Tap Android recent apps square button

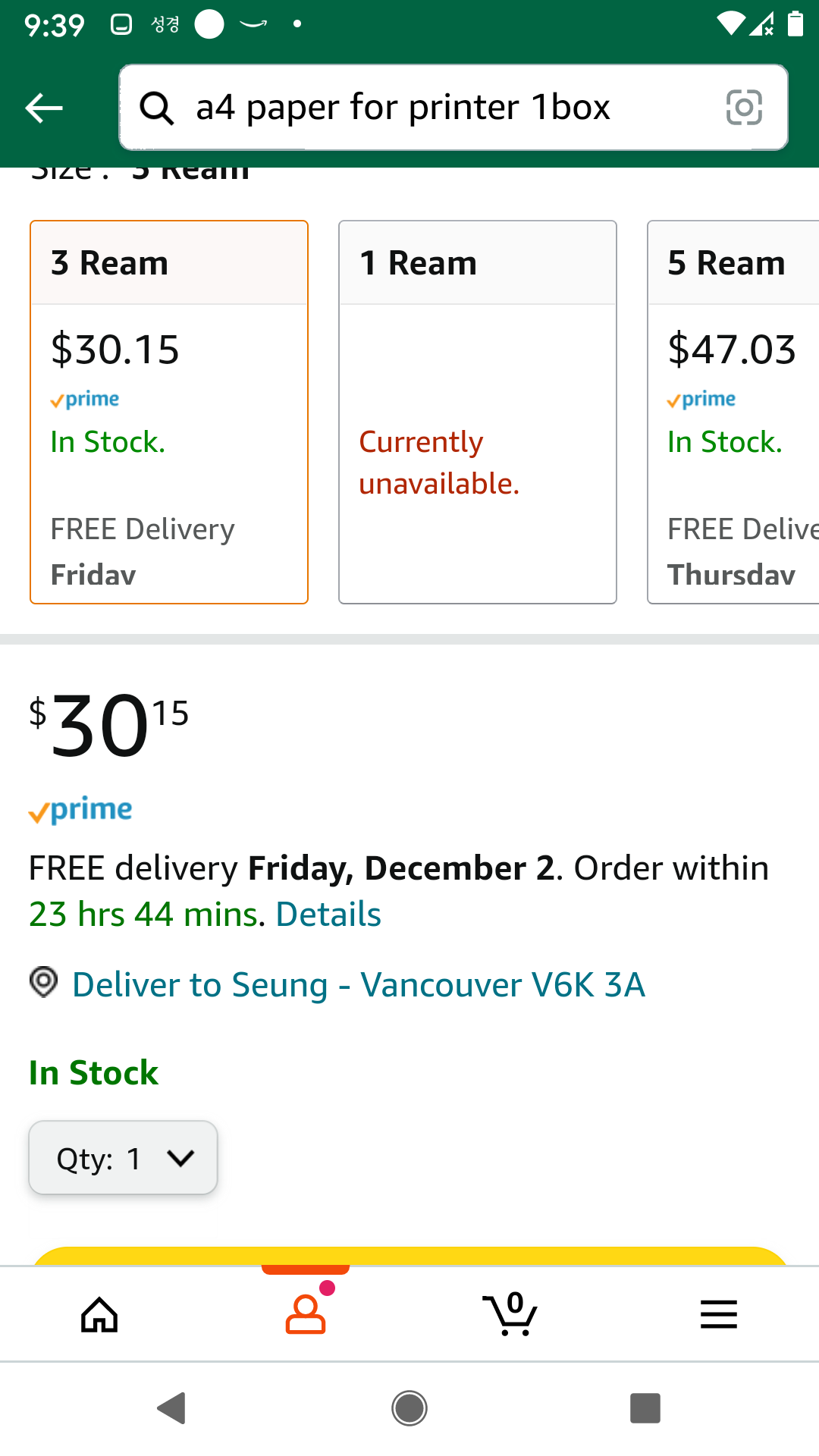[645, 1408]
